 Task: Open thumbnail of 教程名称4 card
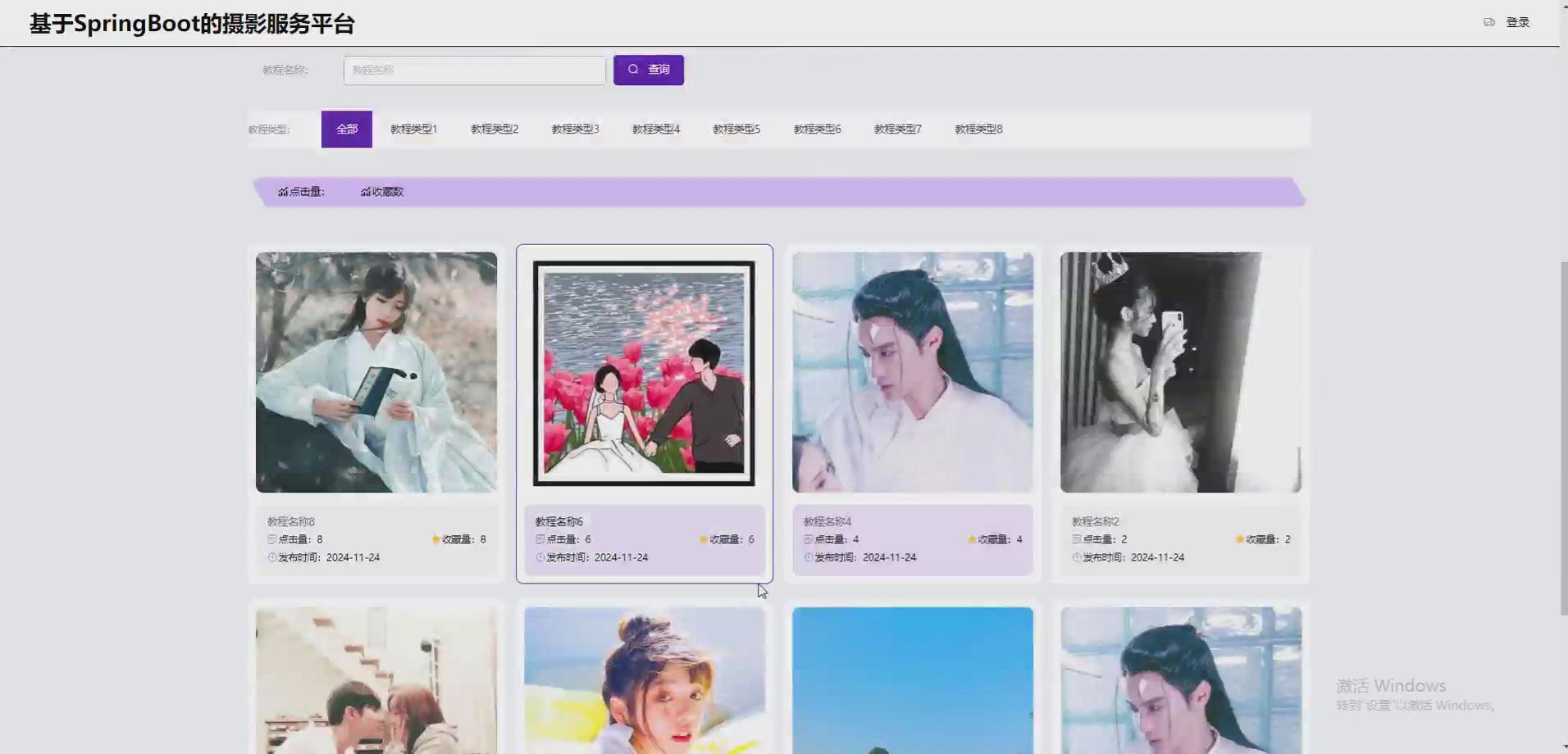tap(913, 372)
